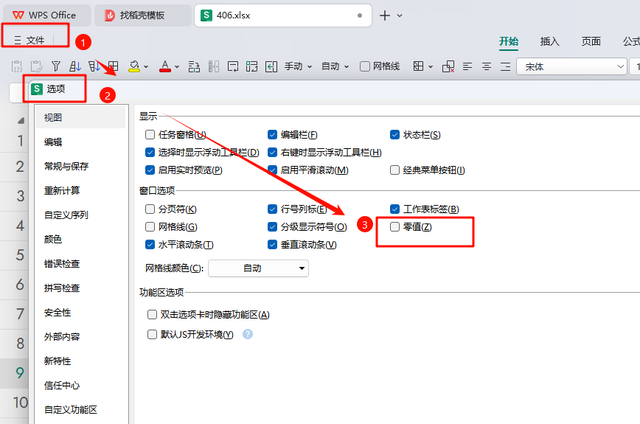Switch to the 插入 ribbon tab
This screenshot has height=424, width=640.
pyautogui.click(x=549, y=41)
